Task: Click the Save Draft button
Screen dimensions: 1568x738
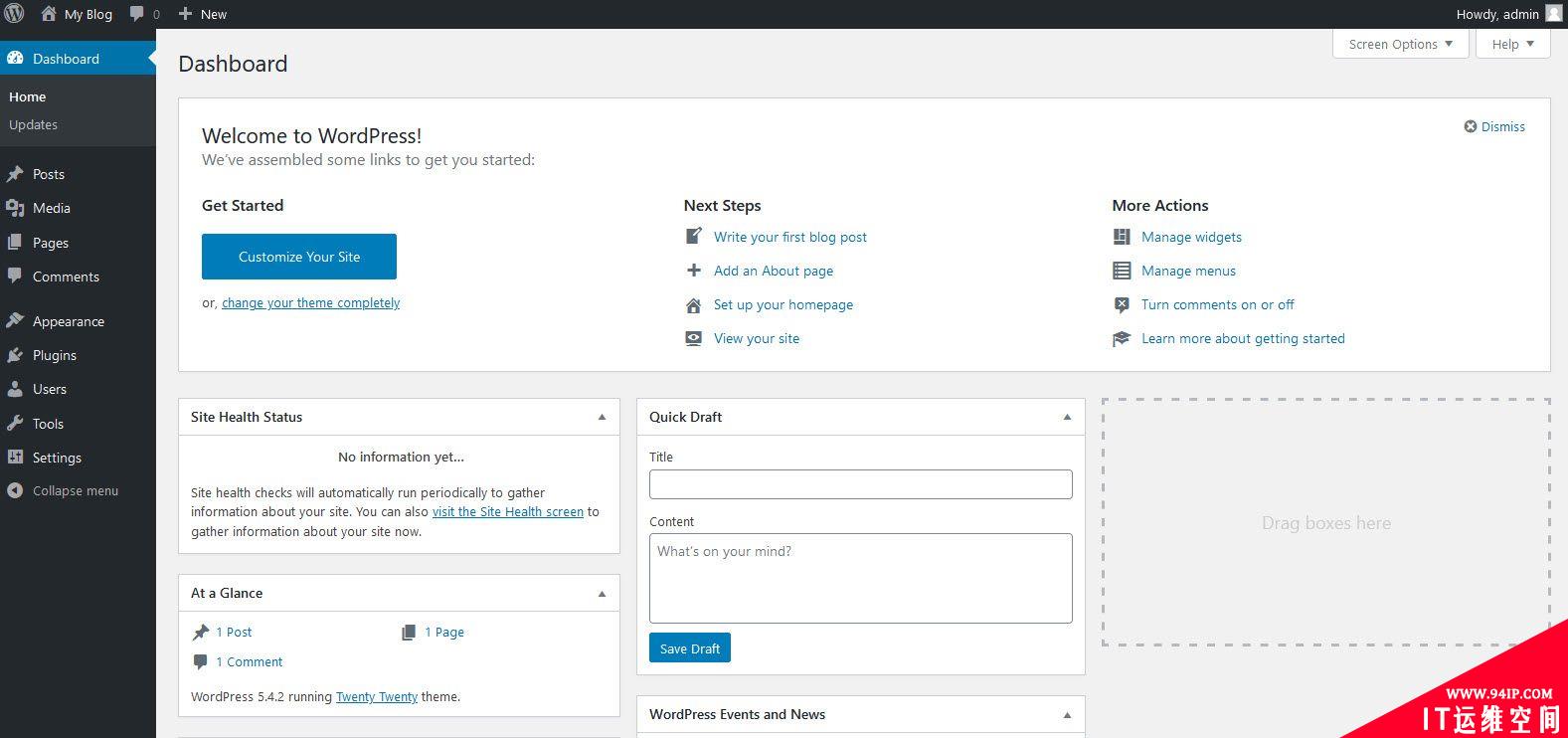Action: click(690, 647)
